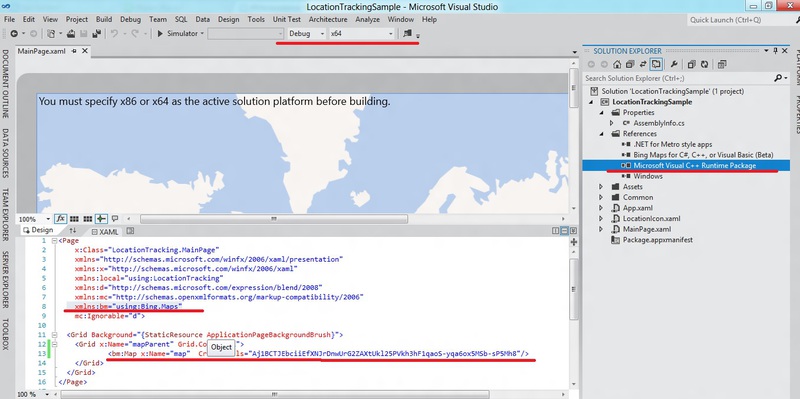This screenshot has width=800, height=399.
Task: Toggle snap to gridlines icon
Action: (x=88, y=219)
